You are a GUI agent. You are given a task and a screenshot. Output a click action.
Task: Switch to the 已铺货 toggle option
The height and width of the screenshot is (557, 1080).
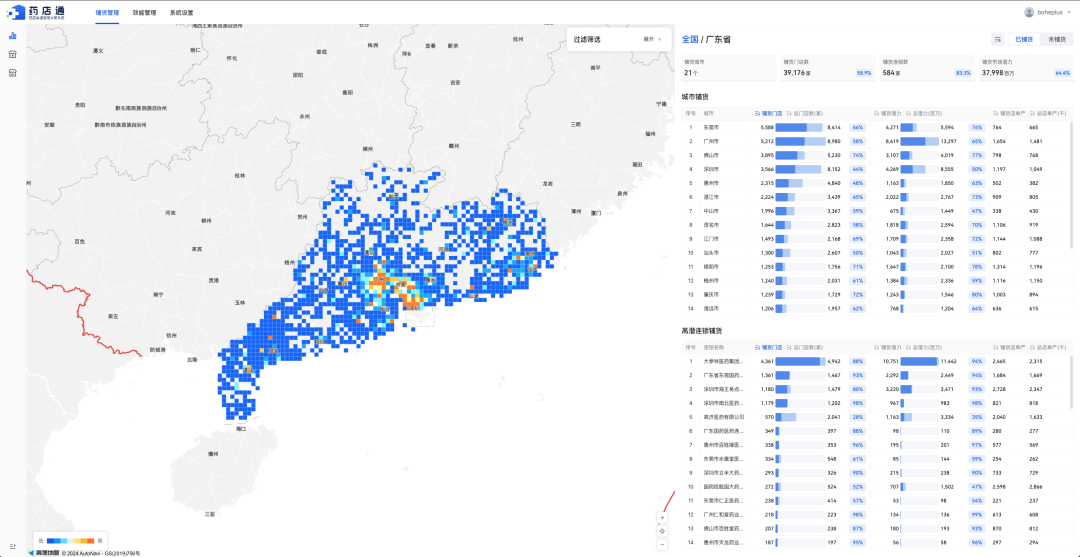1023,39
